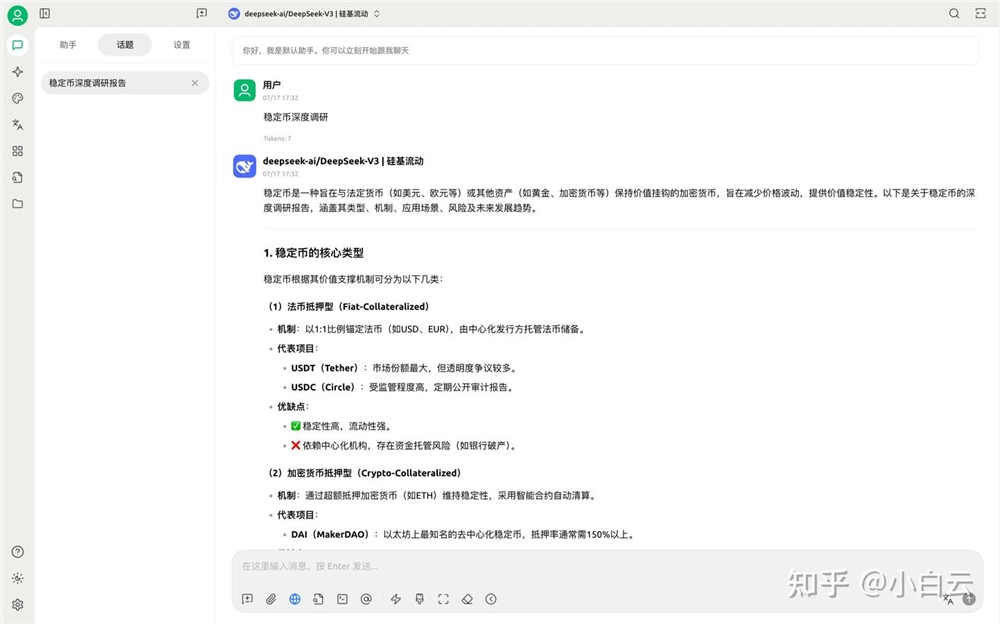
Task: Click the DAI (MakerDAO) bullet line
Action: tap(464, 535)
